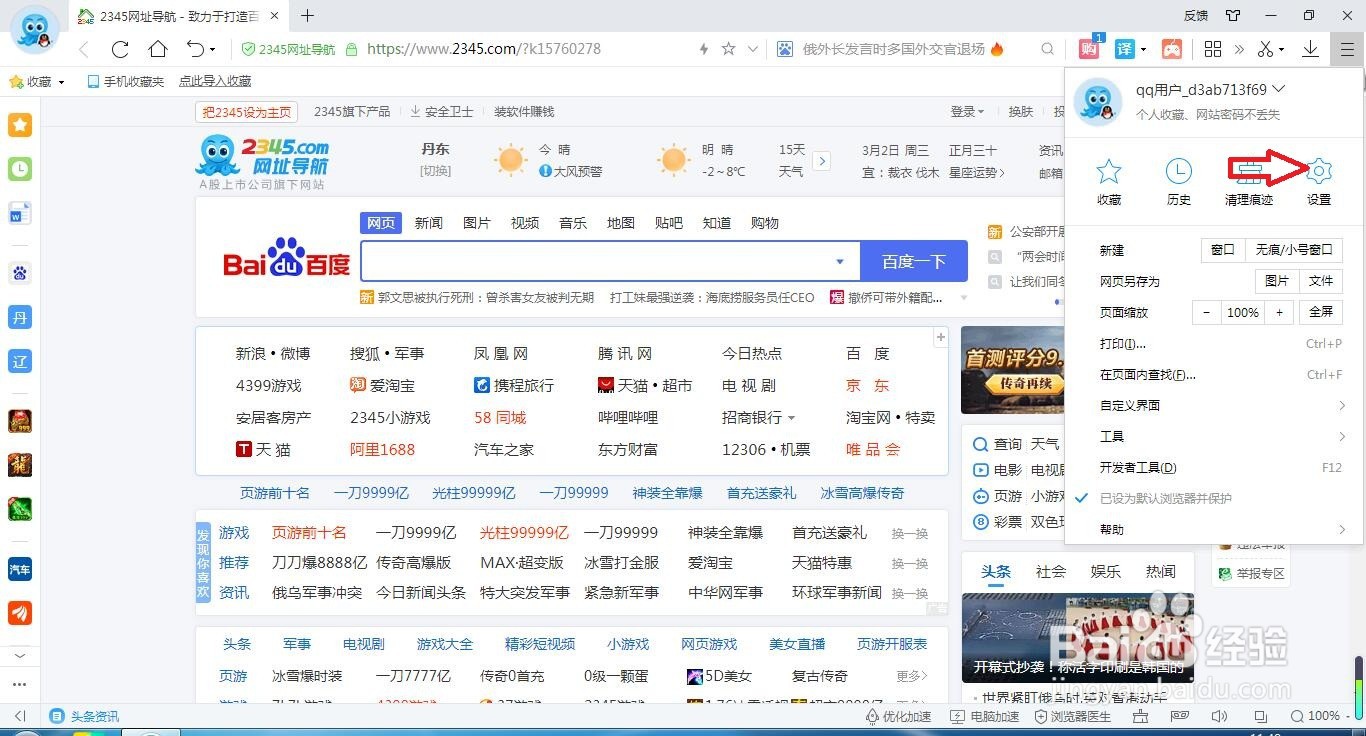
Task: Click the 把2345设为主页 link
Action: [x=246, y=111]
